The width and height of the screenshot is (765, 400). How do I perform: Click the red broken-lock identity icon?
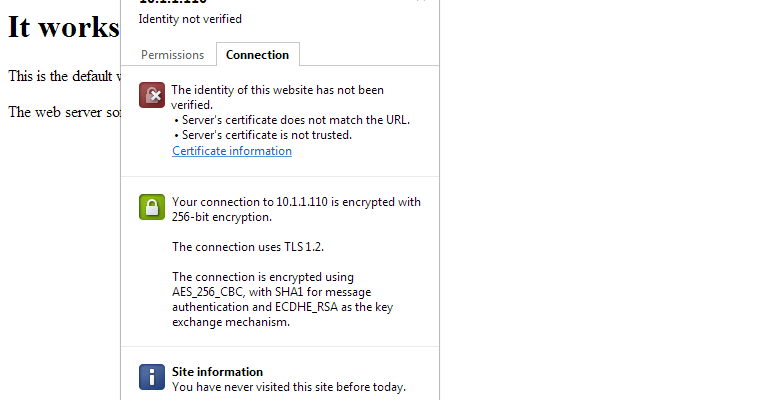pyautogui.click(x=152, y=95)
